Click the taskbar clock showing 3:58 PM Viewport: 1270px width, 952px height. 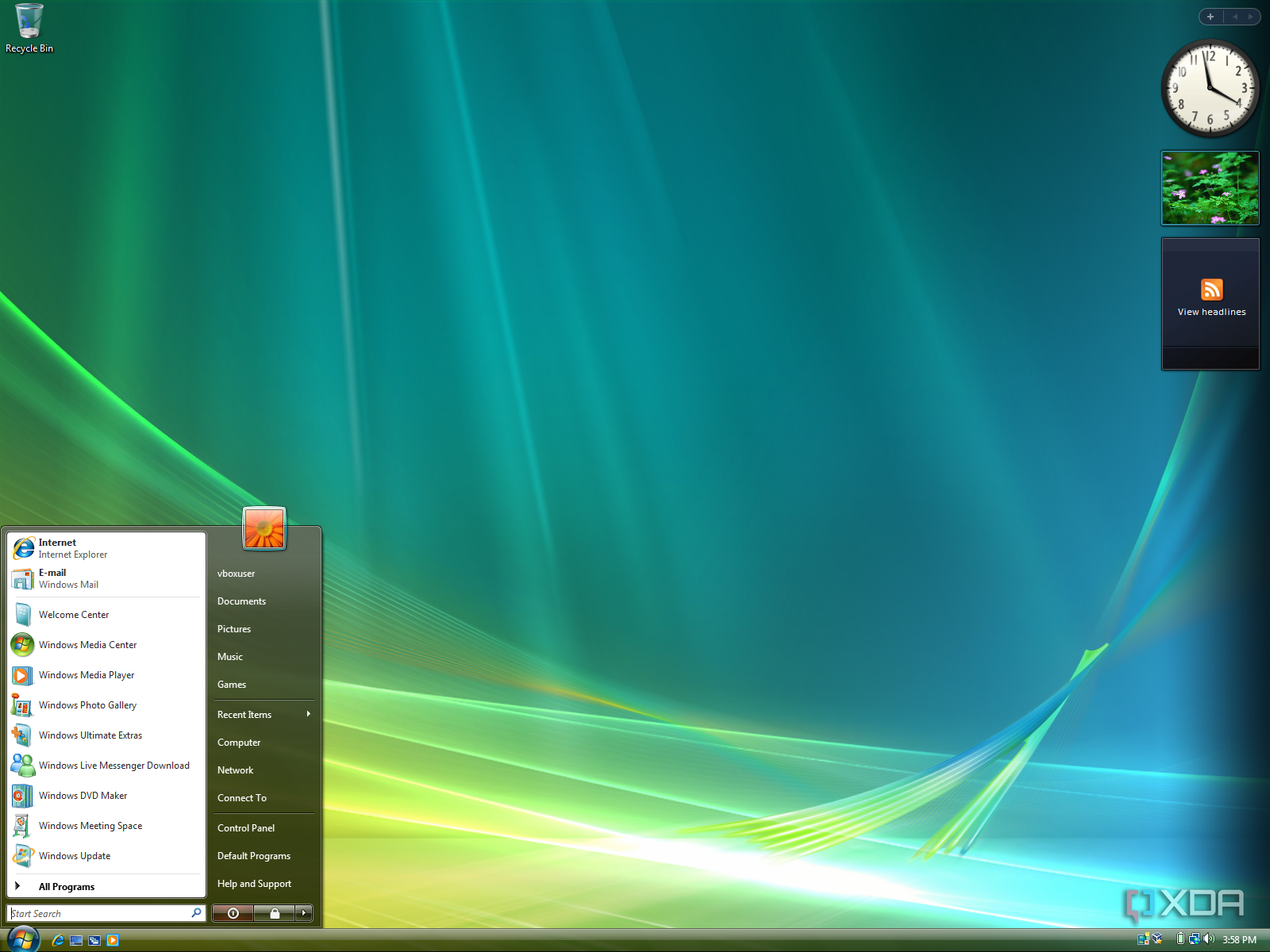(x=1239, y=940)
